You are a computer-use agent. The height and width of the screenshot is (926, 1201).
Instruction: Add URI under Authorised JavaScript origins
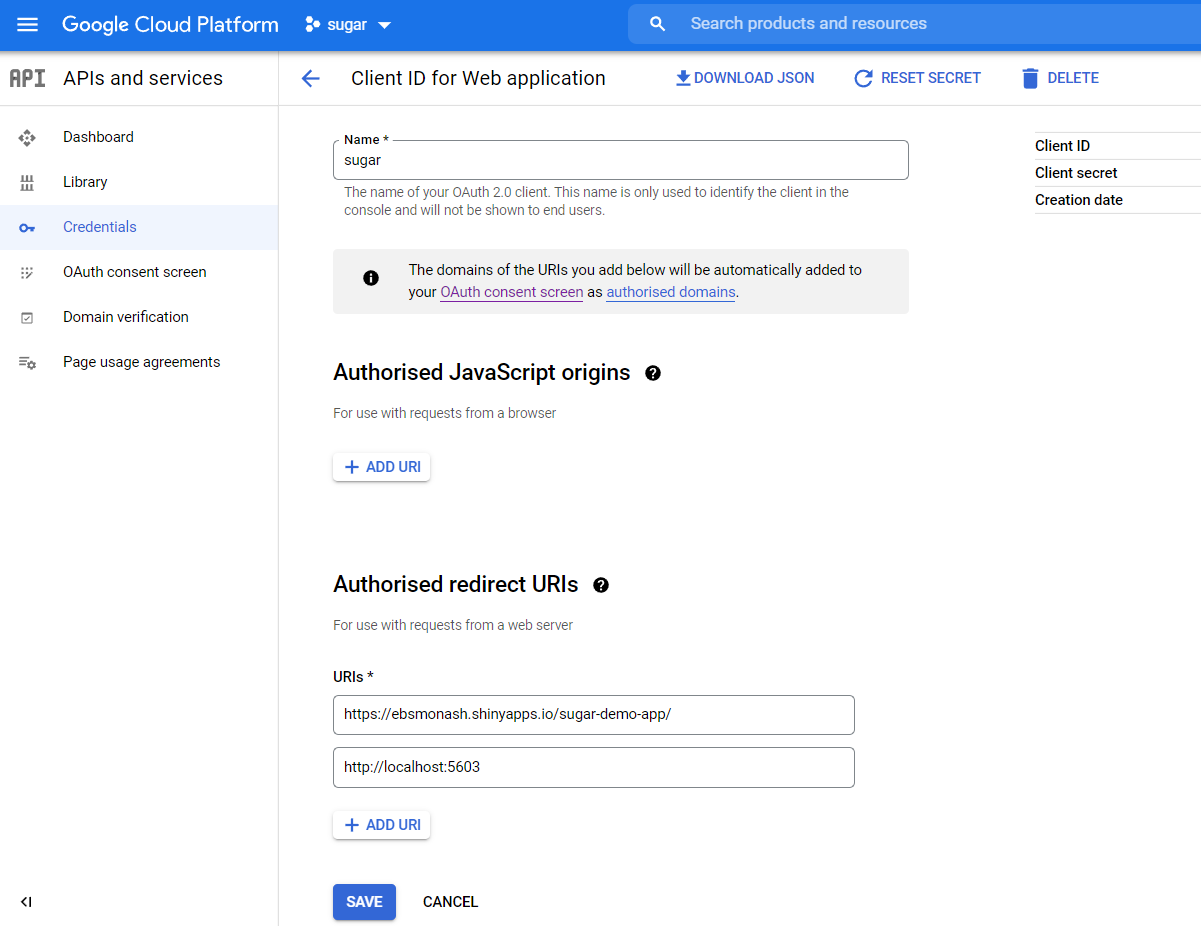[x=381, y=467]
